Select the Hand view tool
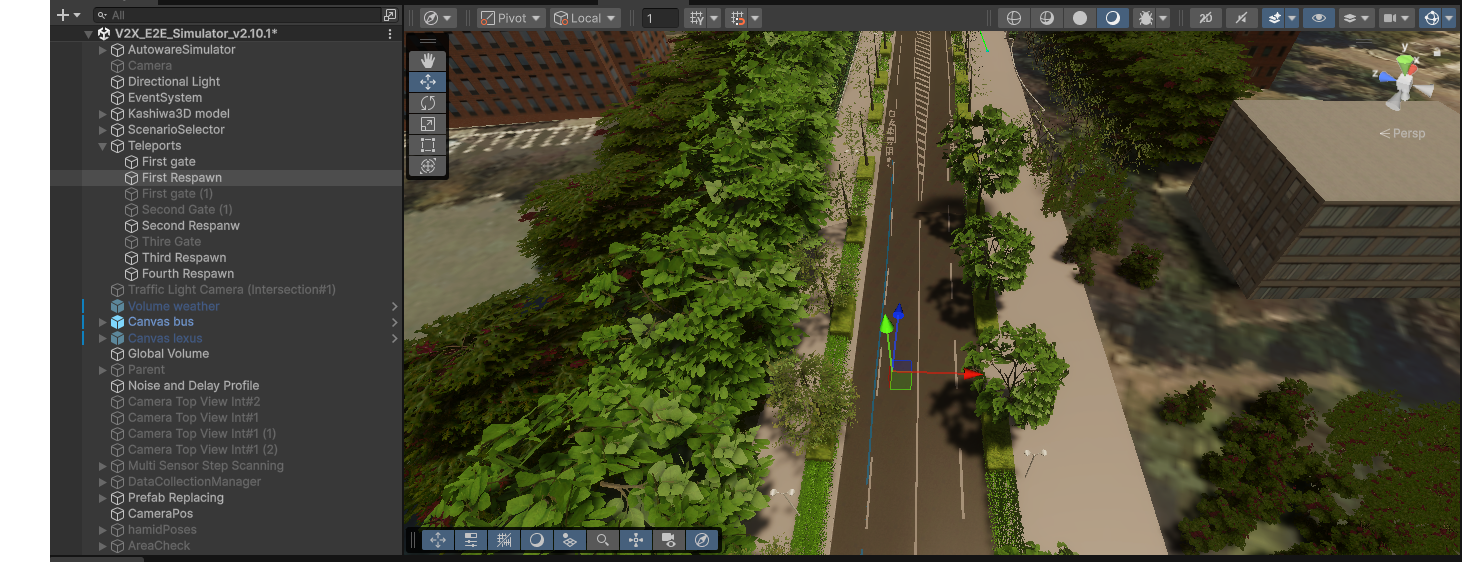Image resolution: width=1462 pixels, height=562 pixels. (x=428, y=61)
